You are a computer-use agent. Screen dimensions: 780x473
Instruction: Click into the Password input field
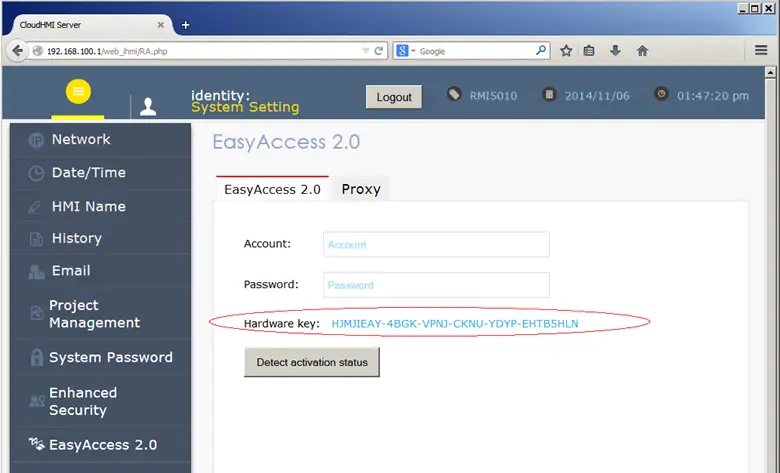(436, 285)
